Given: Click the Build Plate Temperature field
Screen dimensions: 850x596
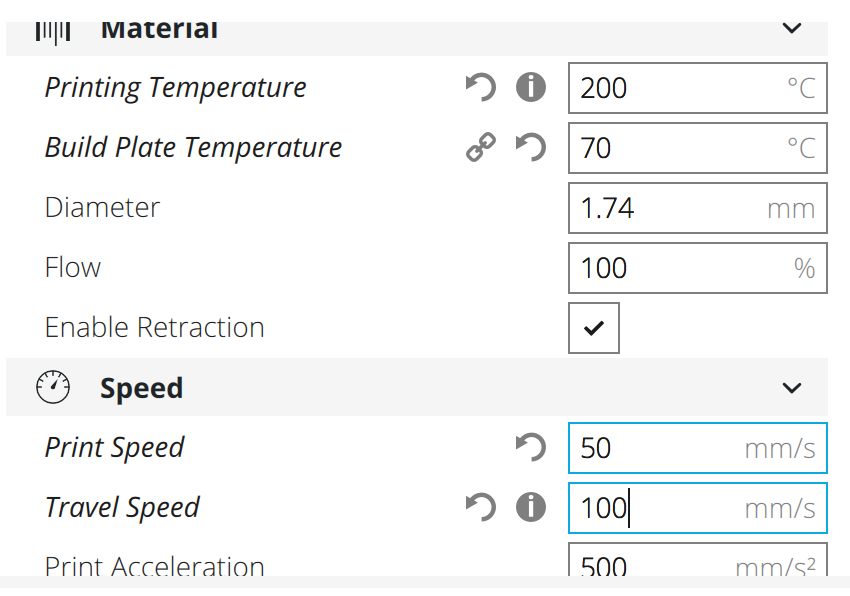Looking at the screenshot, I should (680, 148).
